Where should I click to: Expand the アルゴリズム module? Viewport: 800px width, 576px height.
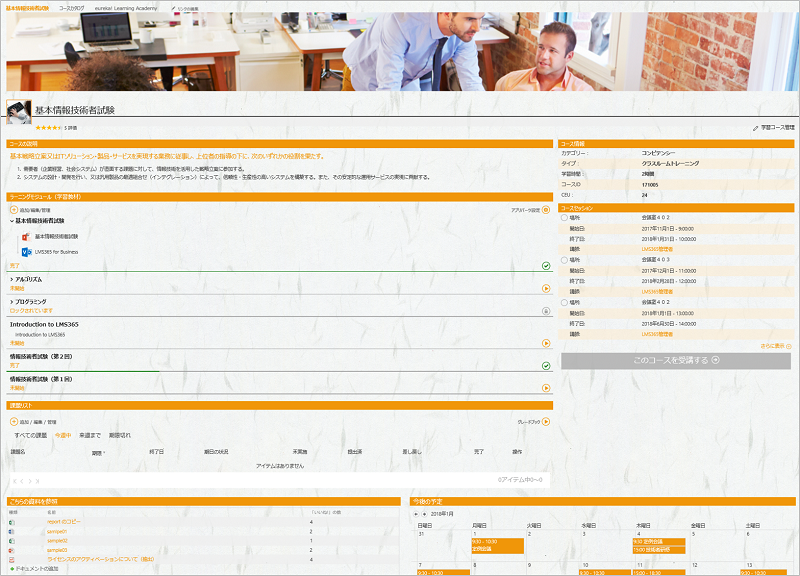tap(12, 280)
